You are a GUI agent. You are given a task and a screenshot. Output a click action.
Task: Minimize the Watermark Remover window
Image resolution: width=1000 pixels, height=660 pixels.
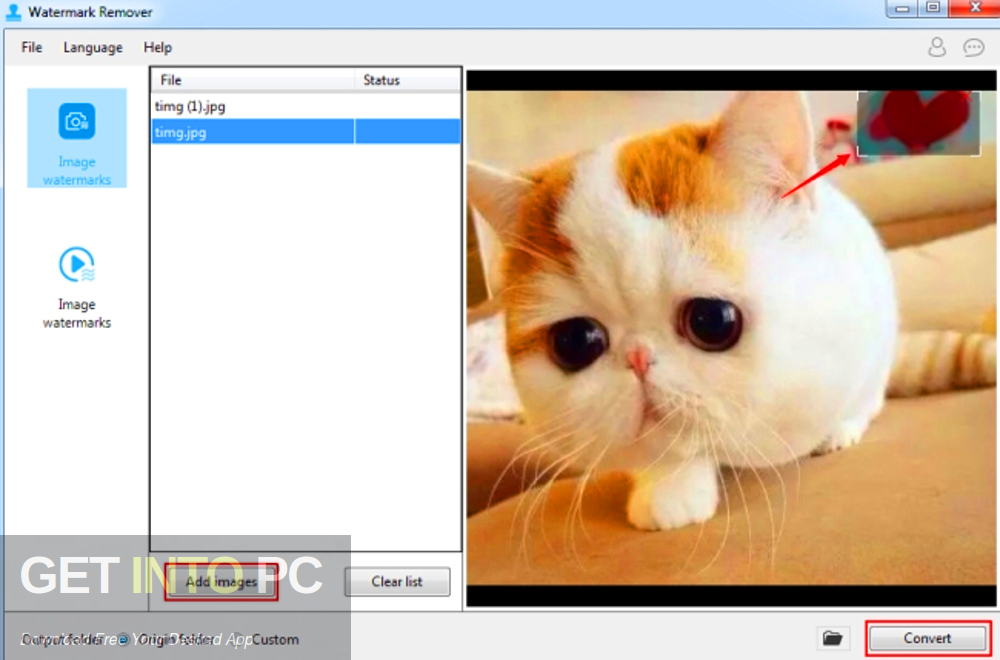click(902, 8)
